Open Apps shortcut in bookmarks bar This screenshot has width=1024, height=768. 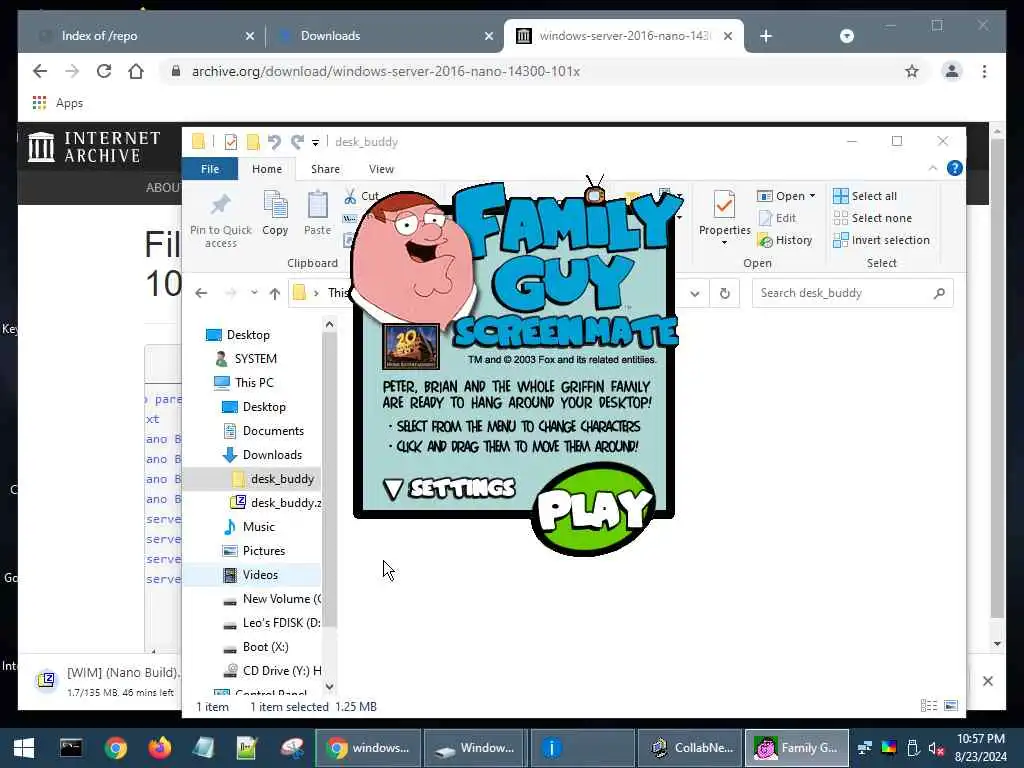[57, 103]
